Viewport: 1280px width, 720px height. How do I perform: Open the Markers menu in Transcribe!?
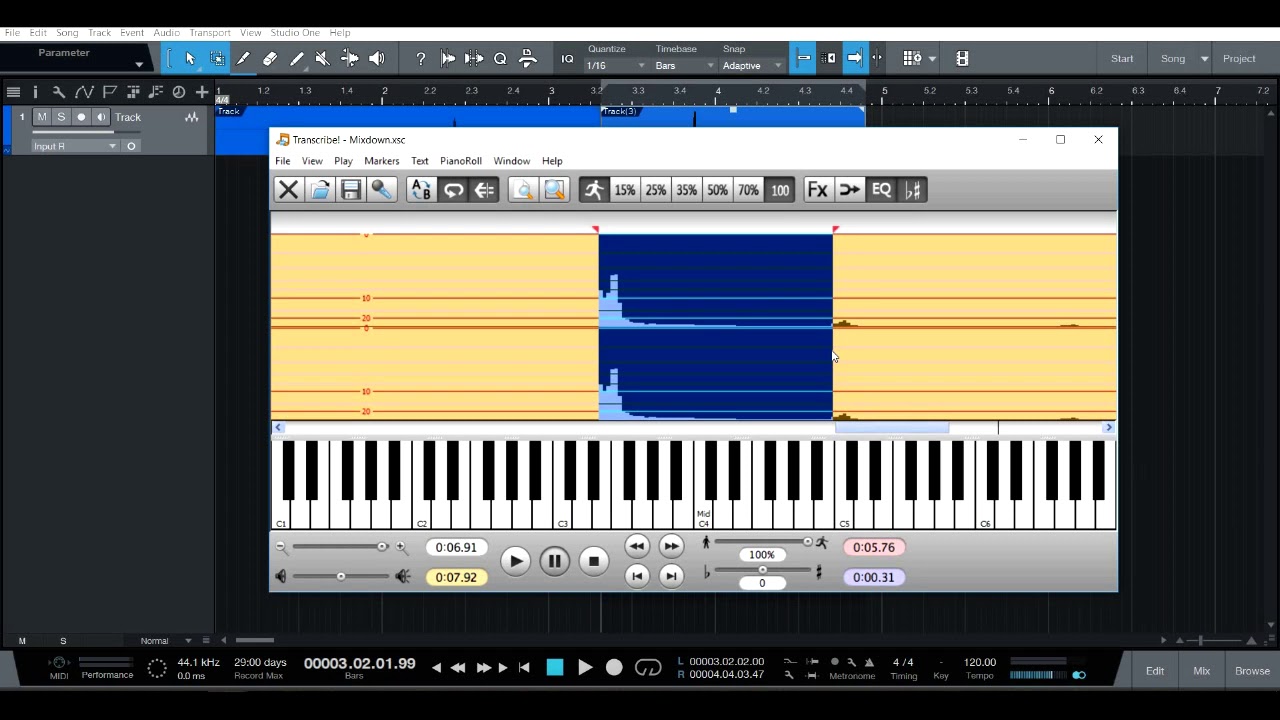[x=382, y=161]
